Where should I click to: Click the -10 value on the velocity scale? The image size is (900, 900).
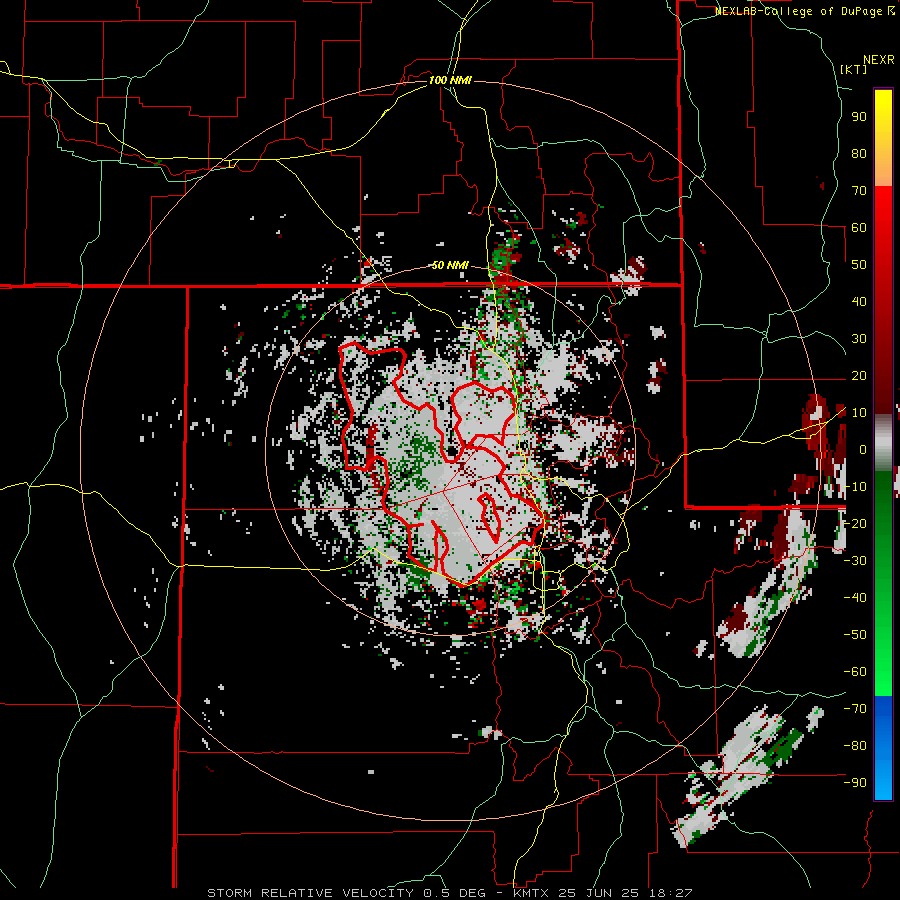855,487
